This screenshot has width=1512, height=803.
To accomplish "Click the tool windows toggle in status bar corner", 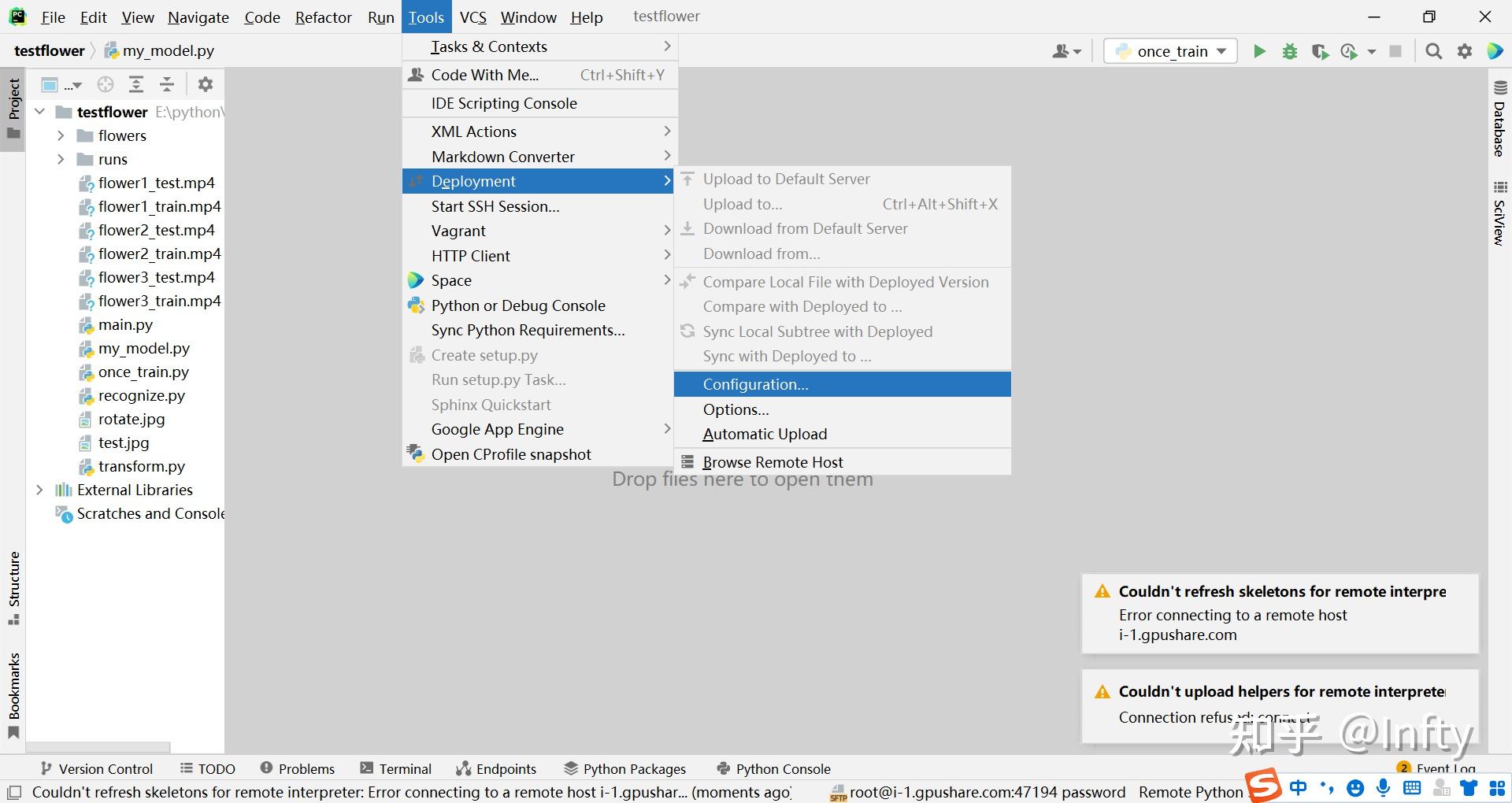I will [x=13, y=792].
